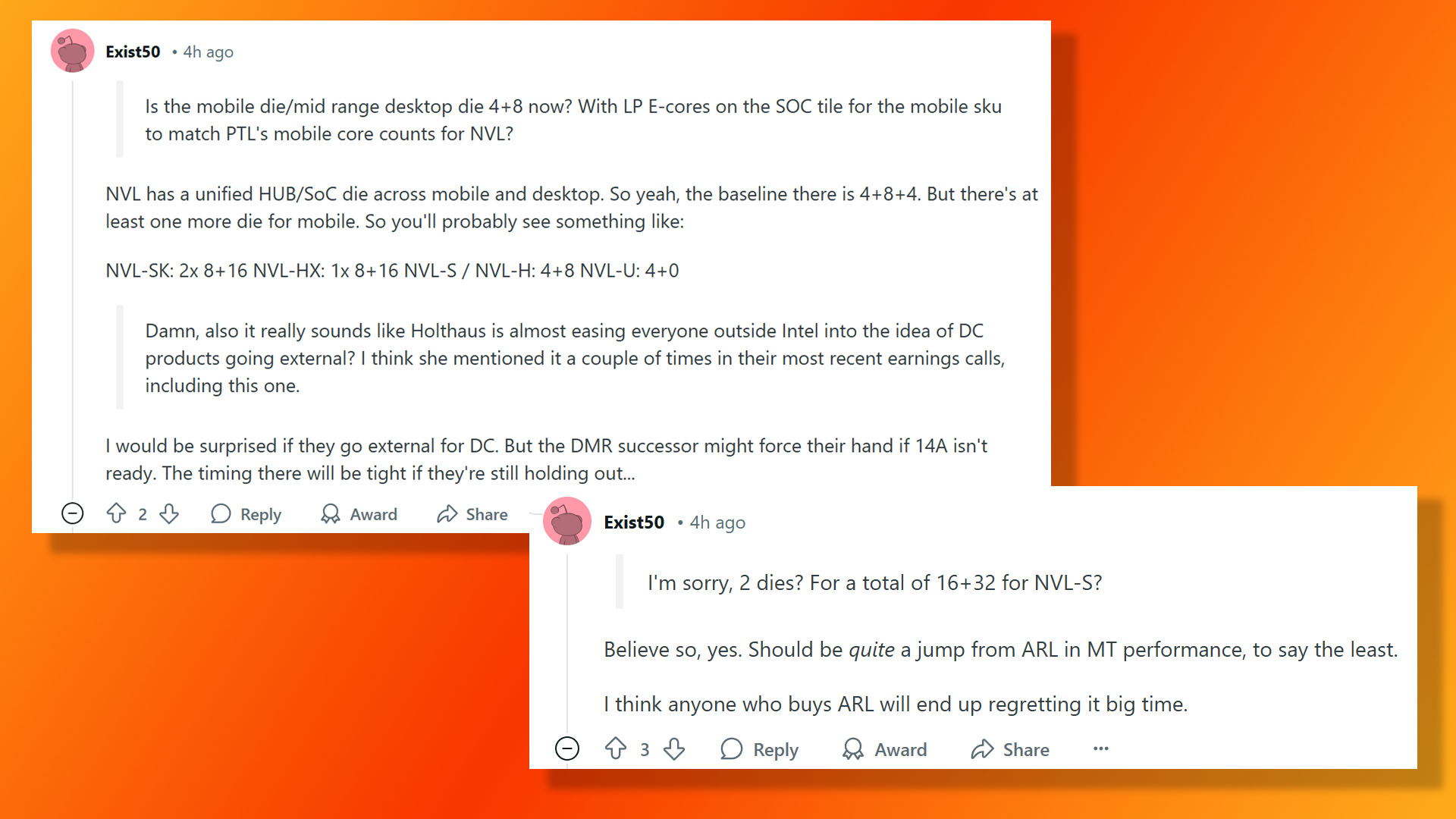Click the downvote arrow on first post
Screen dimensions: 1456x819
click(x=168, y=513)
